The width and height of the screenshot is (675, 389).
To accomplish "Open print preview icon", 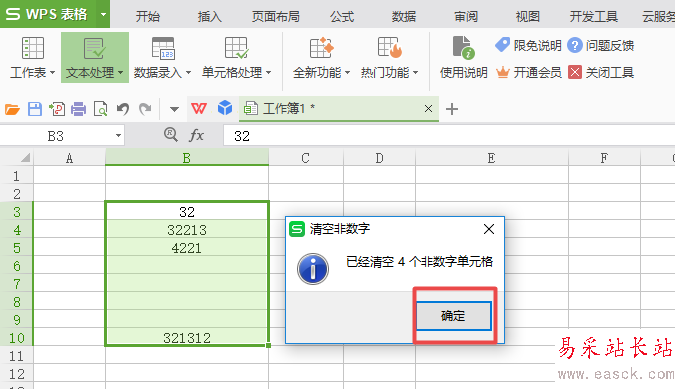I will coord(101,109).
